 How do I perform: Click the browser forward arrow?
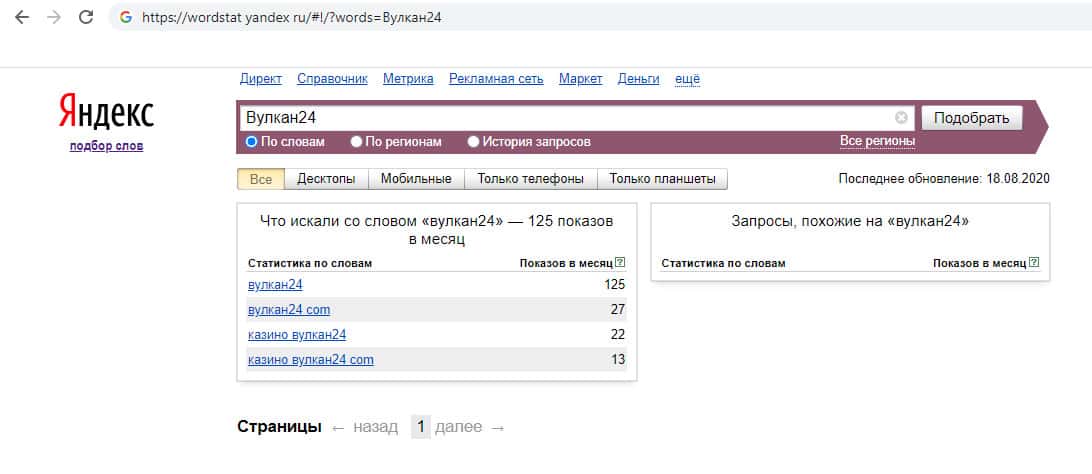(54, 18)
